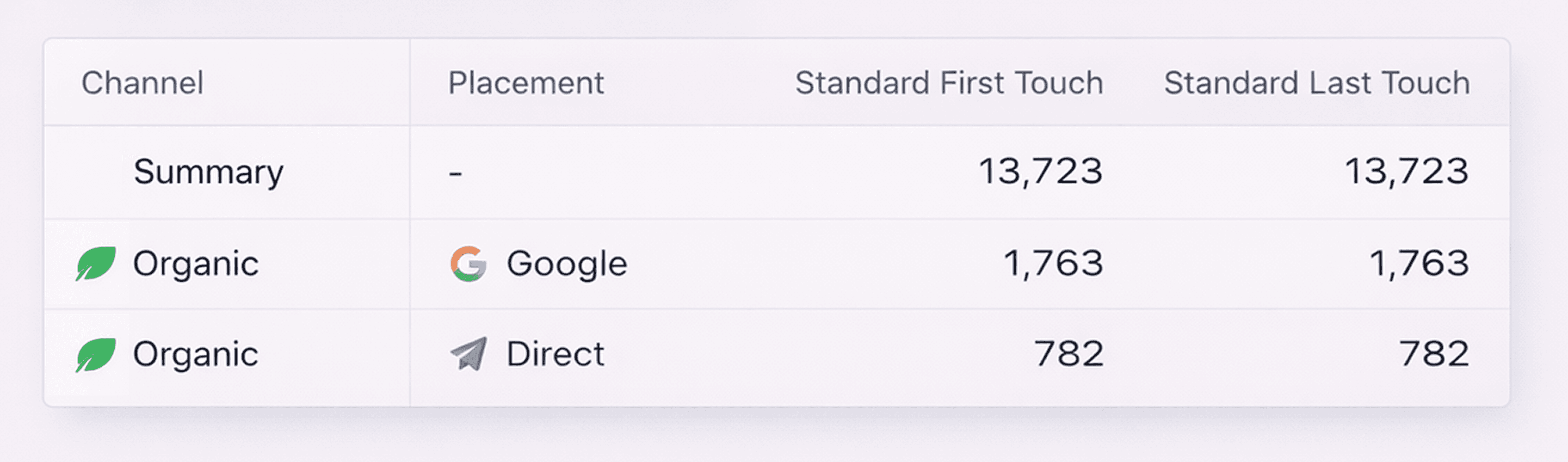
Task: Click the Direct paper plane icon
Action: coord(468,354)
